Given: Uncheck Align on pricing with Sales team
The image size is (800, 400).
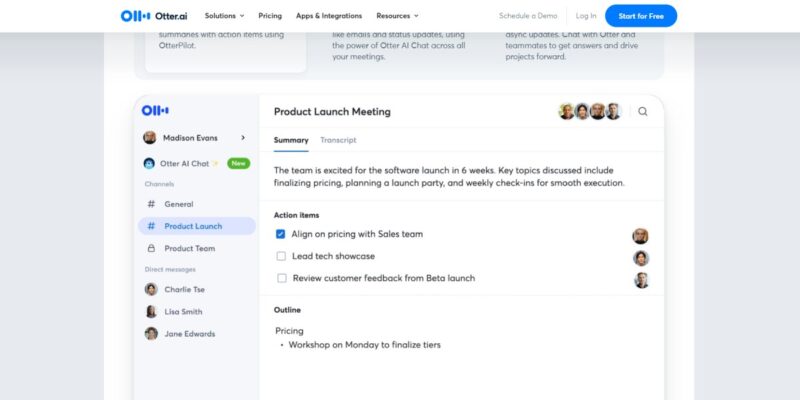Looking at the screenshot, I should 281,234.
